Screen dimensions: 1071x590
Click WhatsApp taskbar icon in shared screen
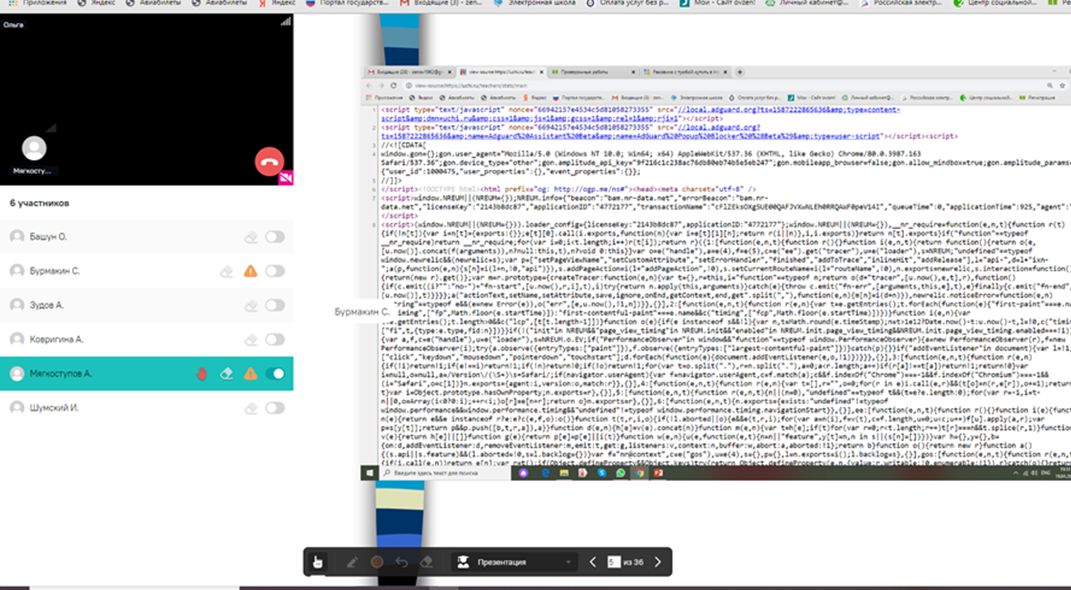(x=620, y=473)
